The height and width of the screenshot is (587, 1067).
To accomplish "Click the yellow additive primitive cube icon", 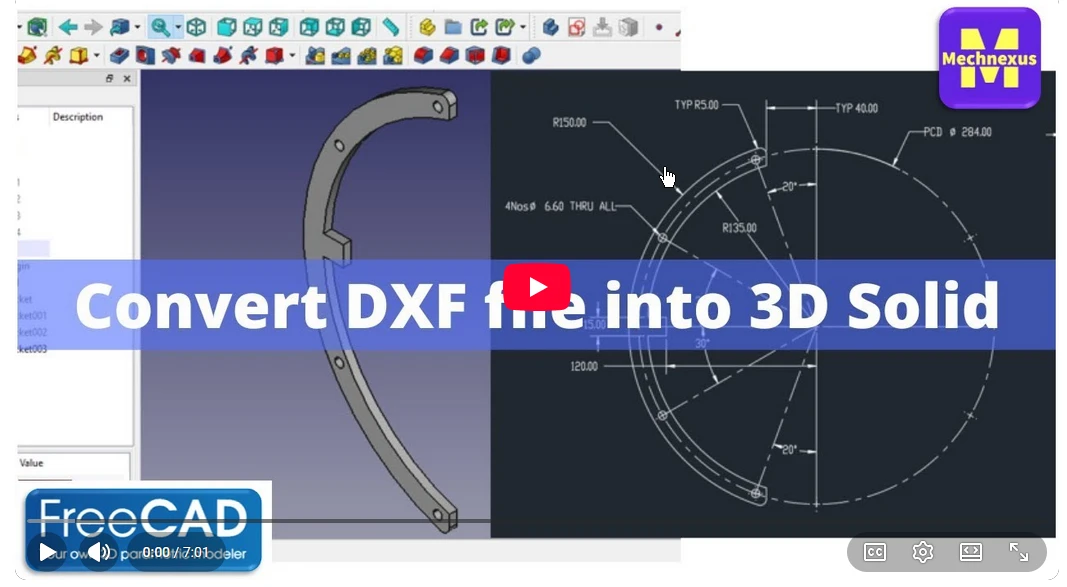I will [79, 55].
